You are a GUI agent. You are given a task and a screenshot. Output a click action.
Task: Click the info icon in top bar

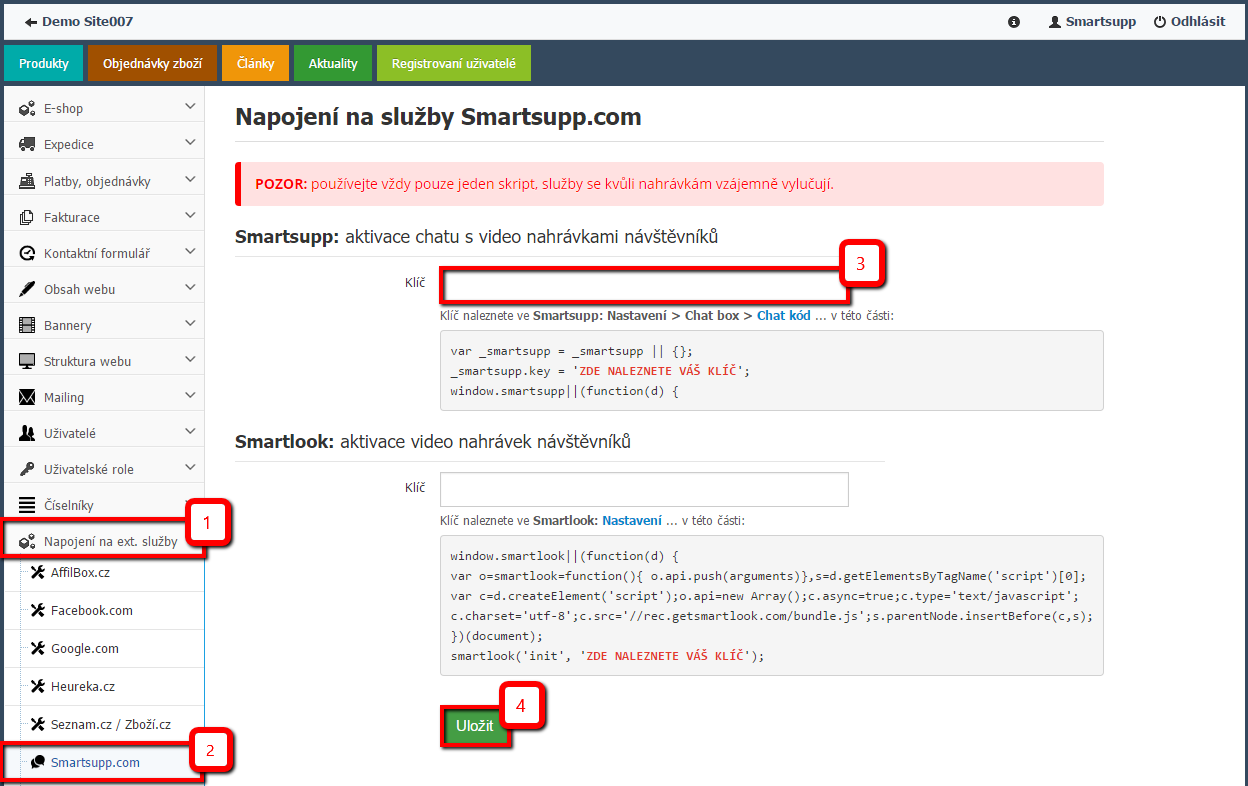(1014, 21)
